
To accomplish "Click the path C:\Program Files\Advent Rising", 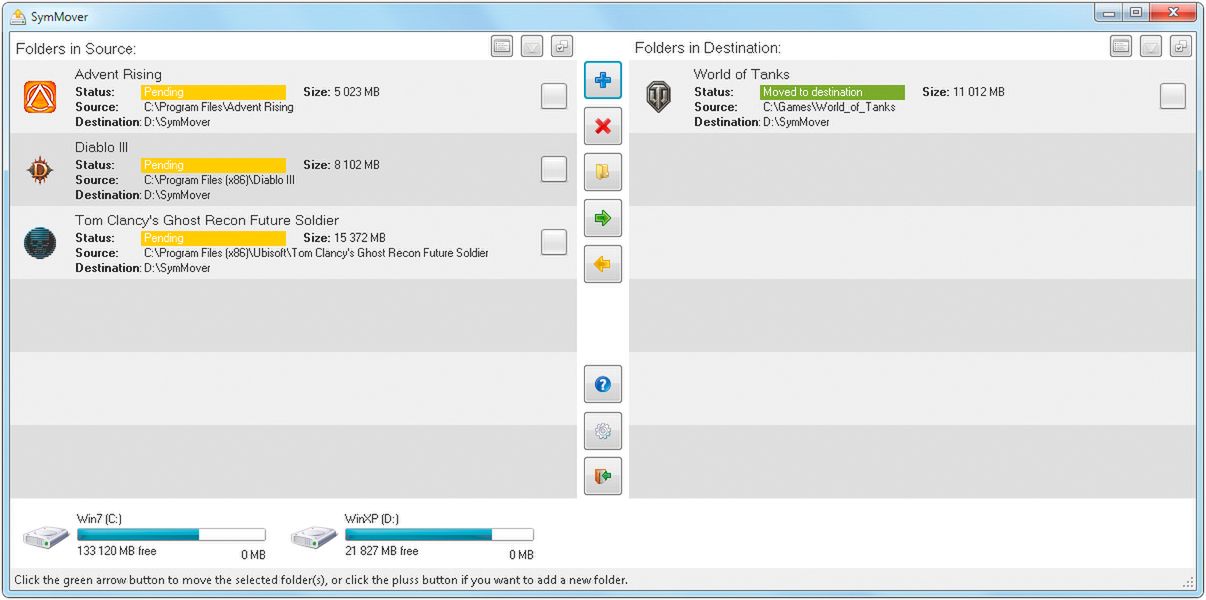I will coord(219,107).
